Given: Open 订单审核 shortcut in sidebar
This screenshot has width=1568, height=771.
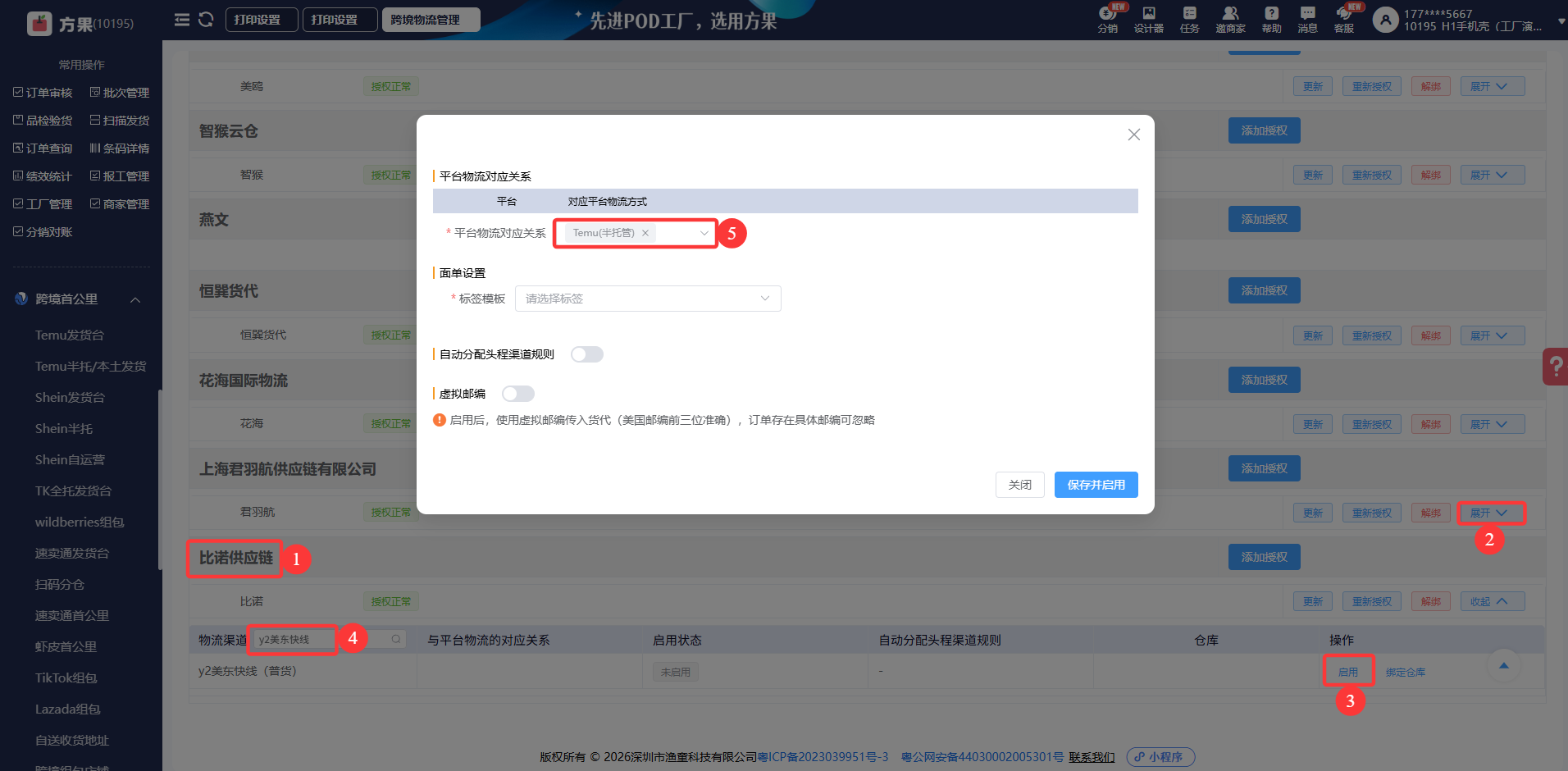Looking at the screenshot, I should (x=43, y=93).
